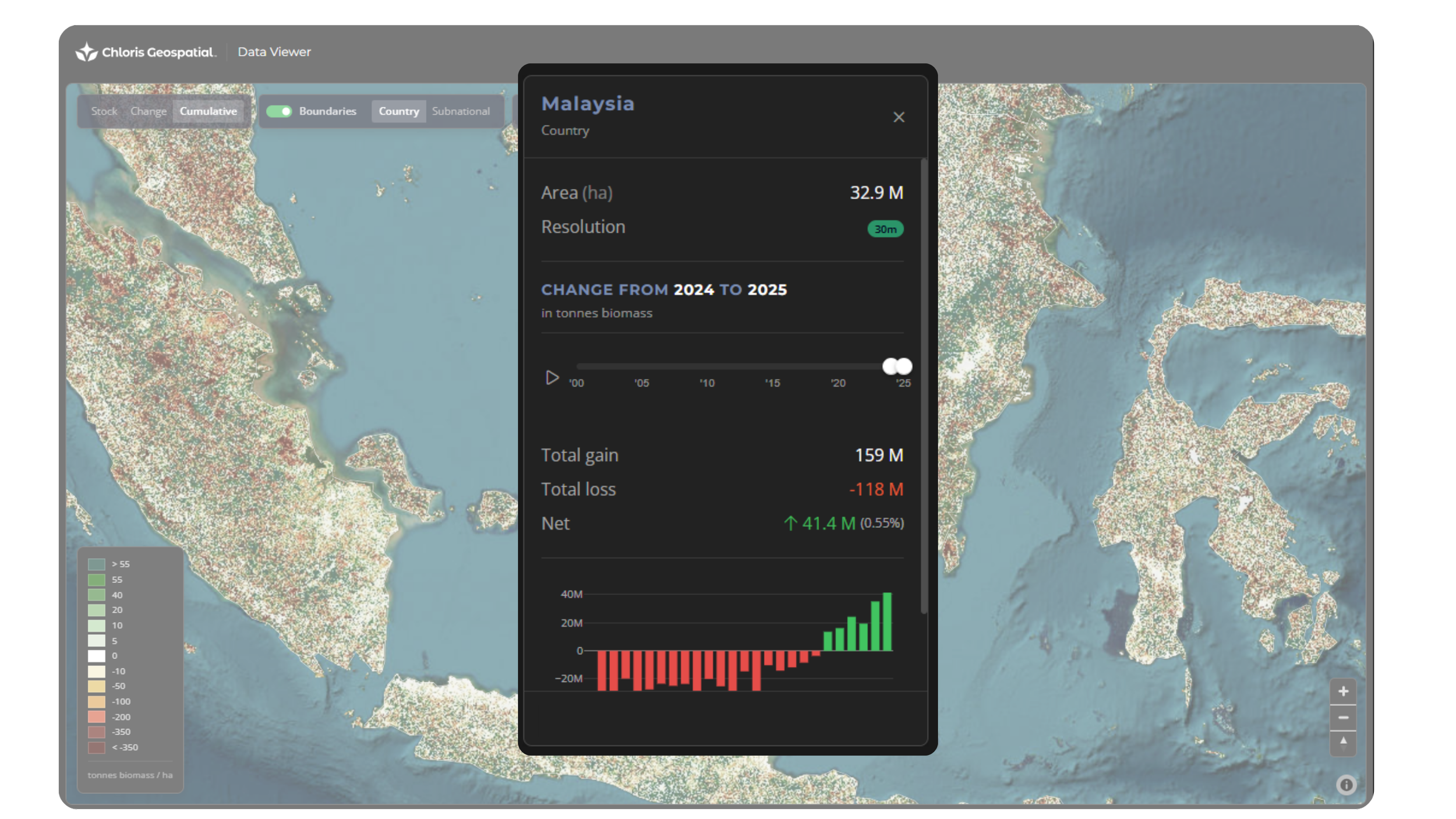Click the Chloris Geospatial logo icon
The height and width of the screenshot is (819, 1456).
pyautogui.click(x=86, y=52)
